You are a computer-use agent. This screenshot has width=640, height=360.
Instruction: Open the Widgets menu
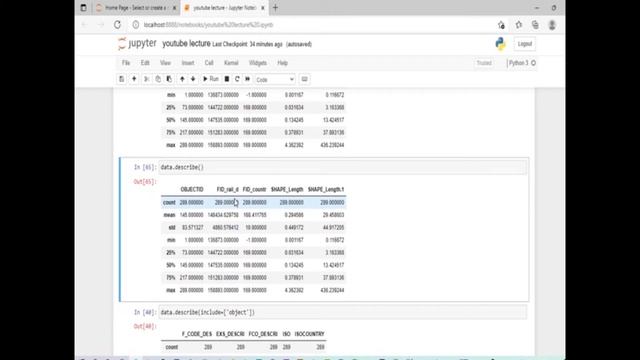point(258,63)
